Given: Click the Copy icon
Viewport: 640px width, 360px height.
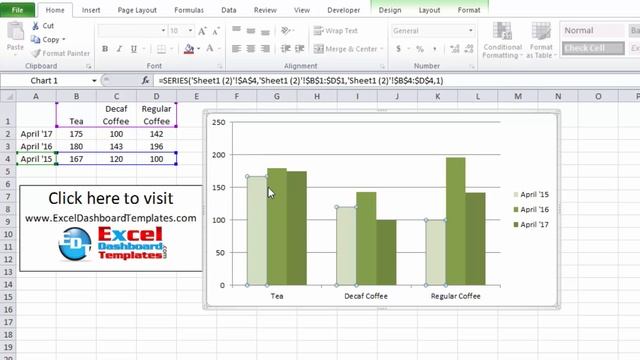Looking at the screenshot, I should pyautogui.click(x=36, y=40).
